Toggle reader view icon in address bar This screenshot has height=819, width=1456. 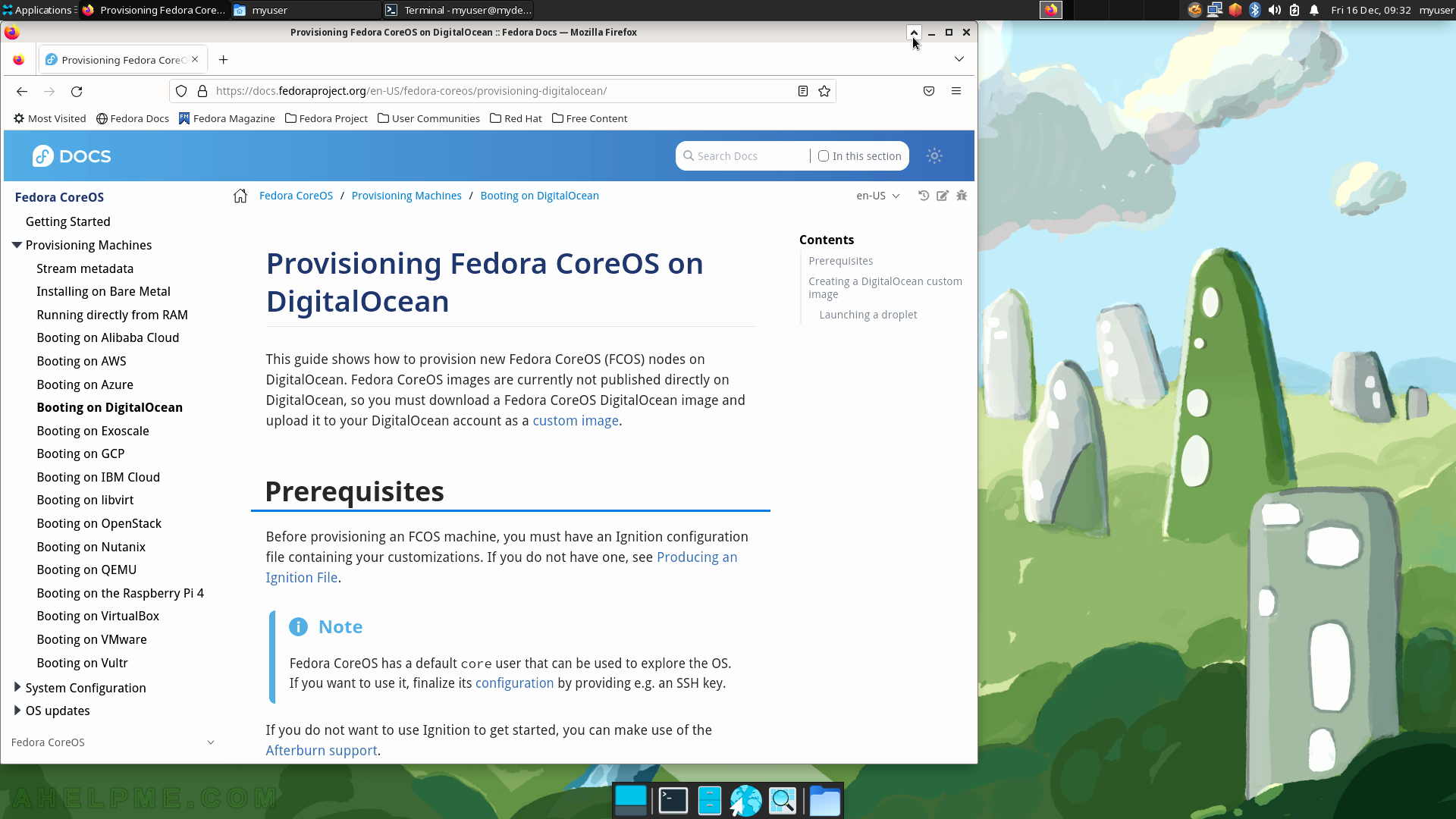click(803, 91)
